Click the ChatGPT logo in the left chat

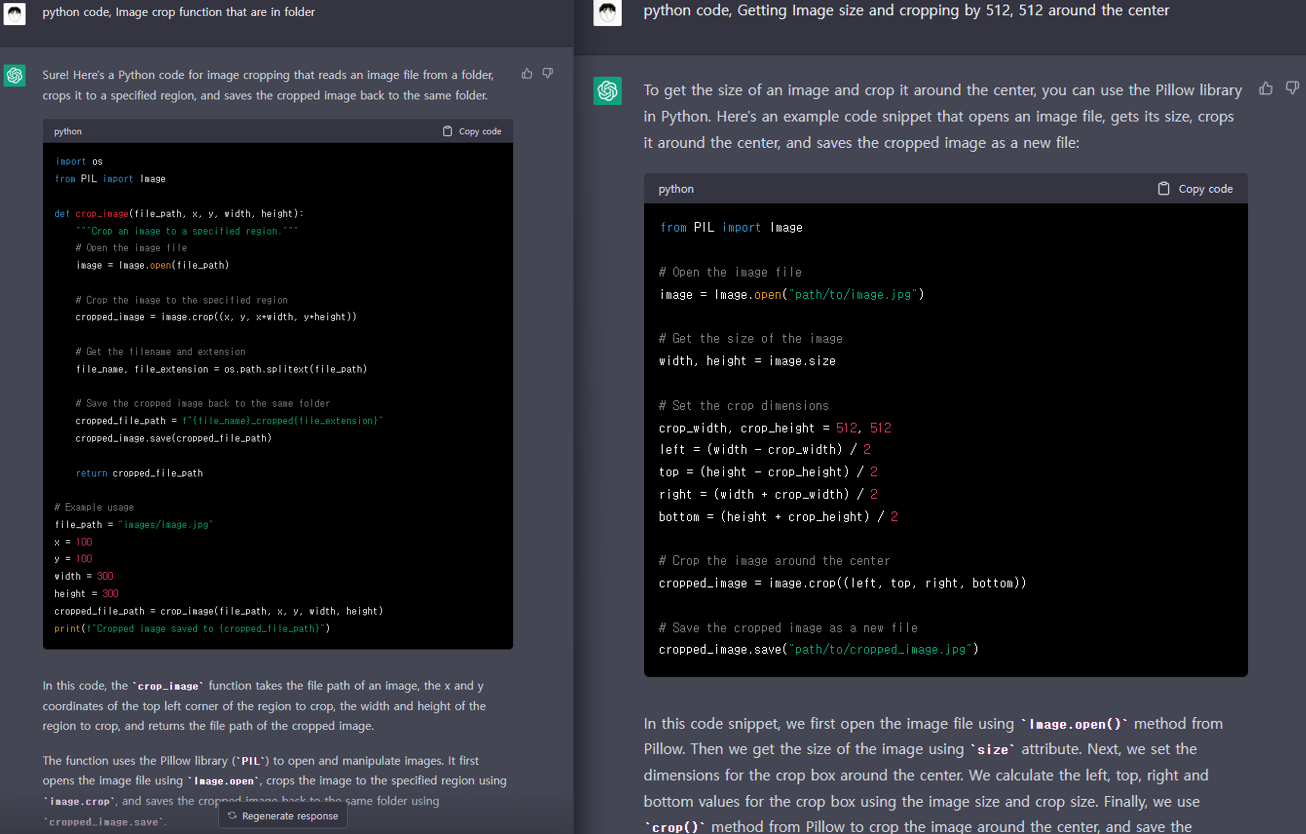pyautogui.click(x=14, y=75)
